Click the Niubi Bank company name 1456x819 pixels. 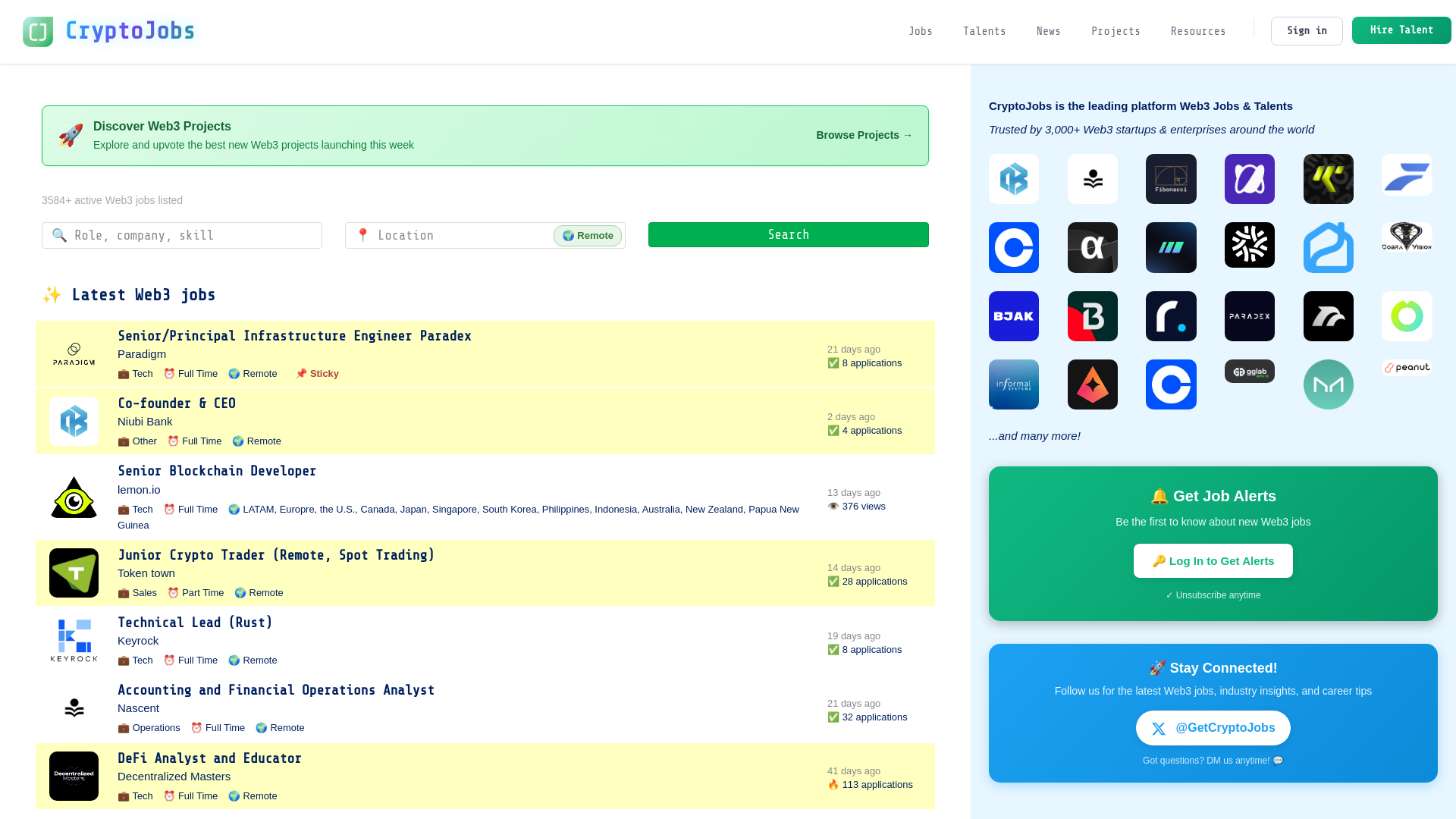click(145, 422)
